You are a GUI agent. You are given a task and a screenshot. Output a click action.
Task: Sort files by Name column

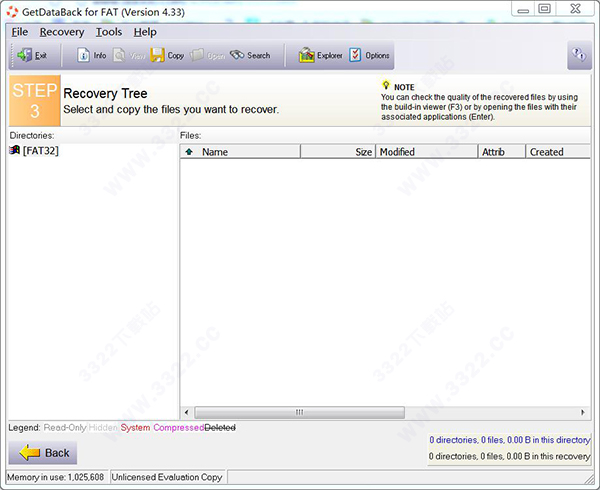coord(240,152)
